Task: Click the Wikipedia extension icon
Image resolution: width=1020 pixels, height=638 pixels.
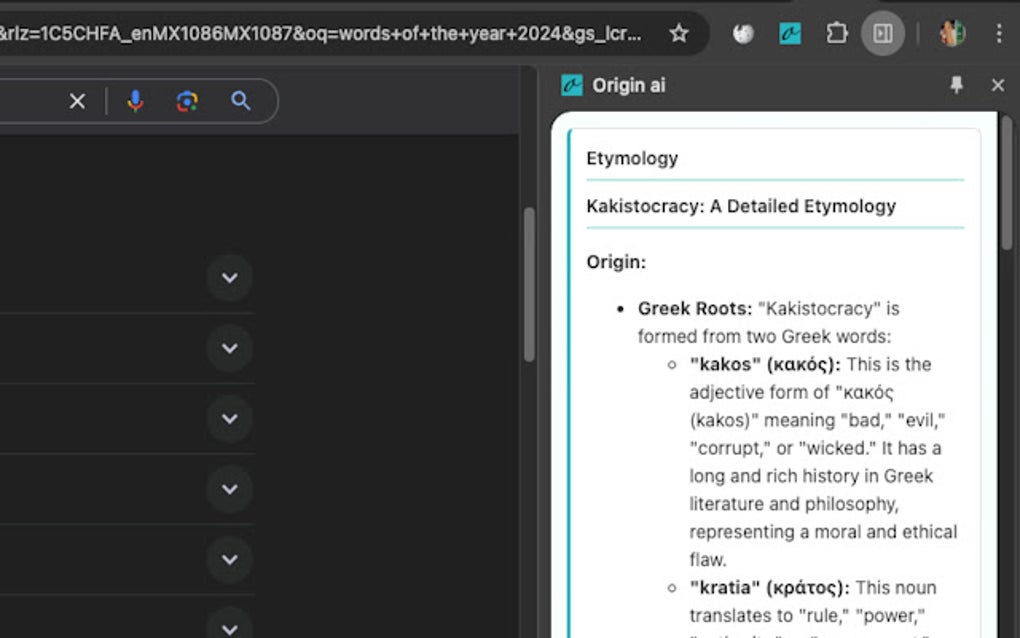Action: pyautogui.click(x=742, y=33)
